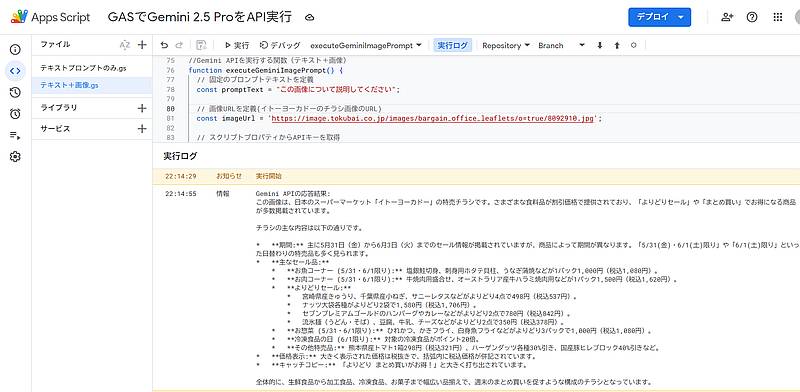Open the tokubai image URL in code
The image size is (800, 392).
tap(433, 118)
